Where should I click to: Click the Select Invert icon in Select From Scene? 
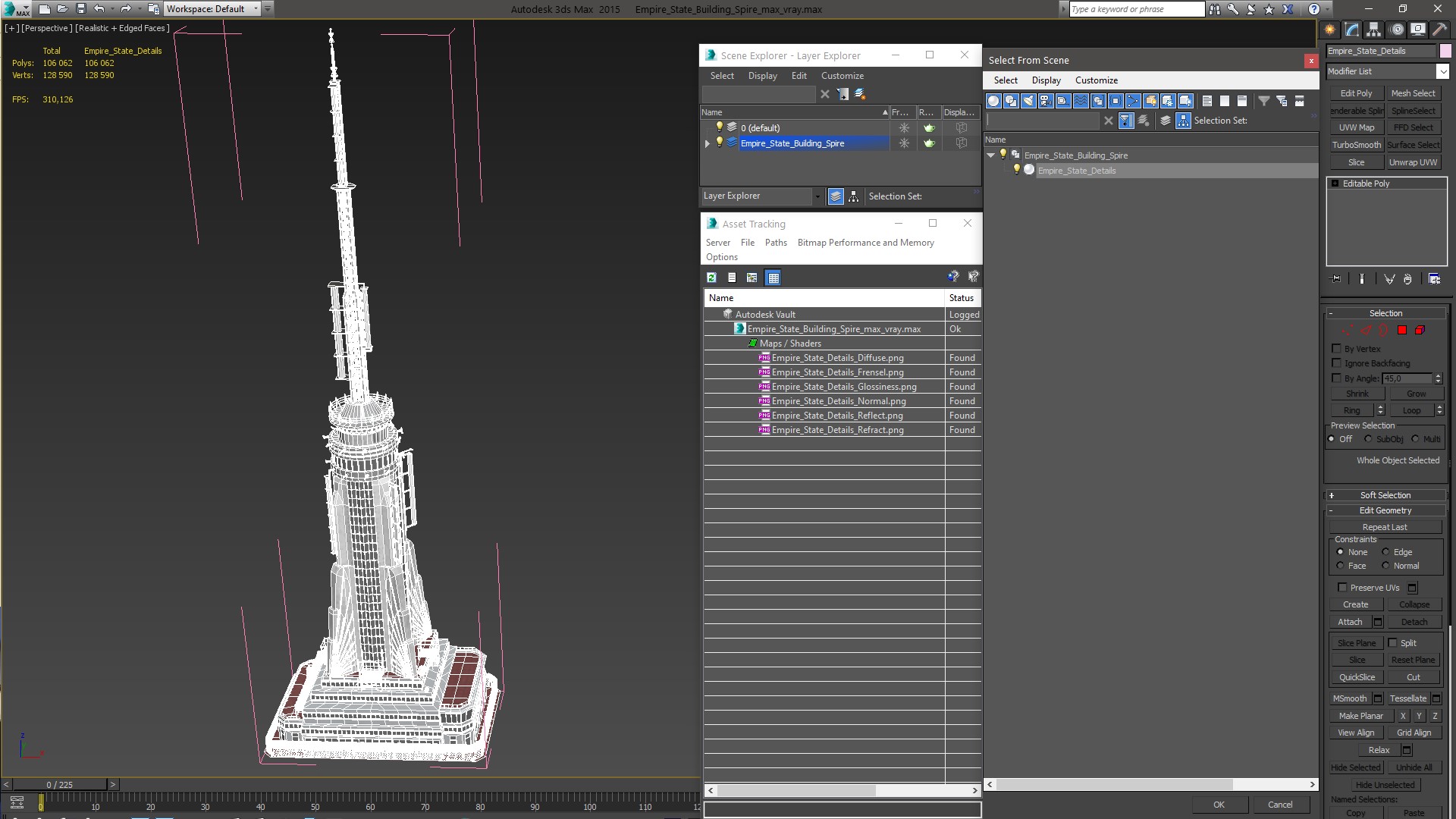pos(1242,101)
